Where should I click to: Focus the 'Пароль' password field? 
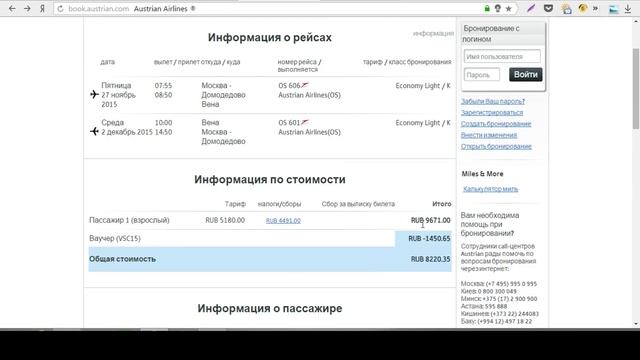(x=482, y=75)
